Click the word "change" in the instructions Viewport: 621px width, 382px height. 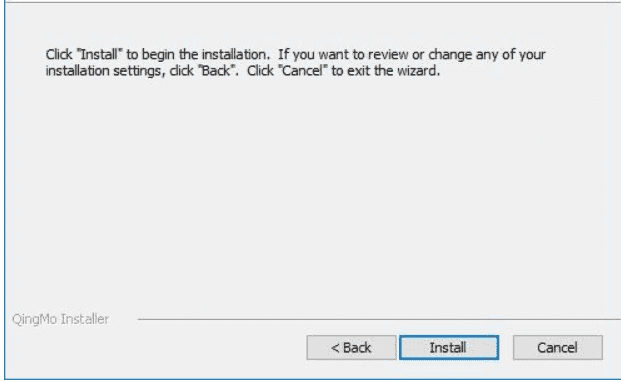[450, 55]
